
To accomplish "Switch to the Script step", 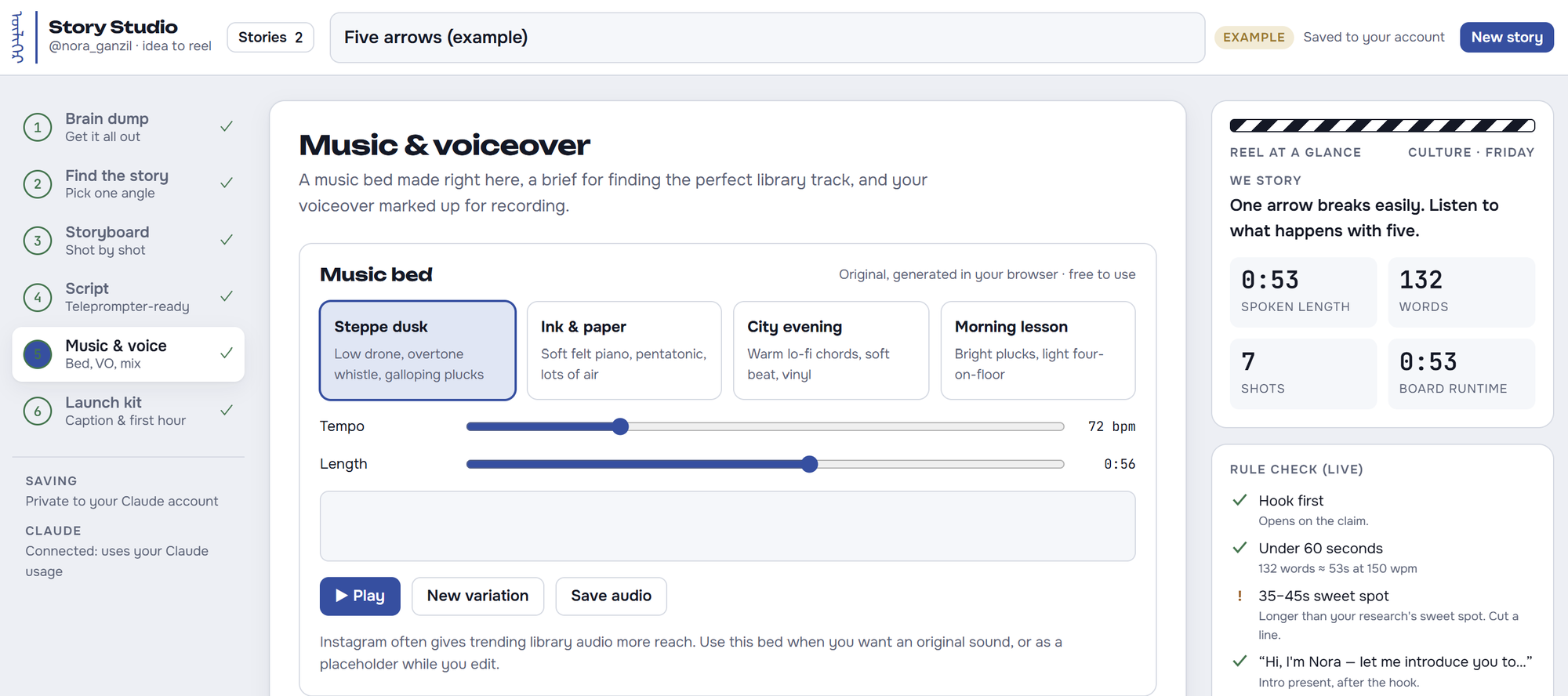I will (129, 297).
